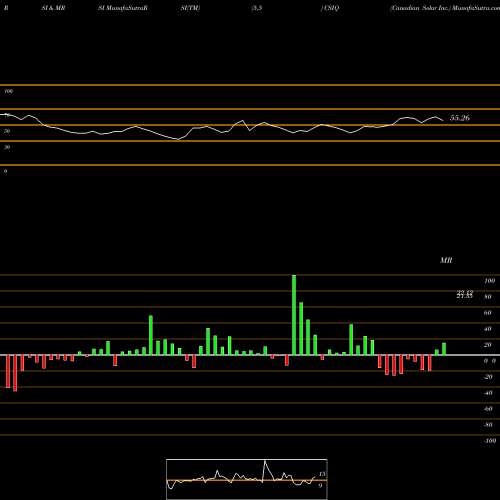Viewport: 500px width, 500px height.
Task: Click the spike peak in the mini chart
Action: [x=265, y=461]
